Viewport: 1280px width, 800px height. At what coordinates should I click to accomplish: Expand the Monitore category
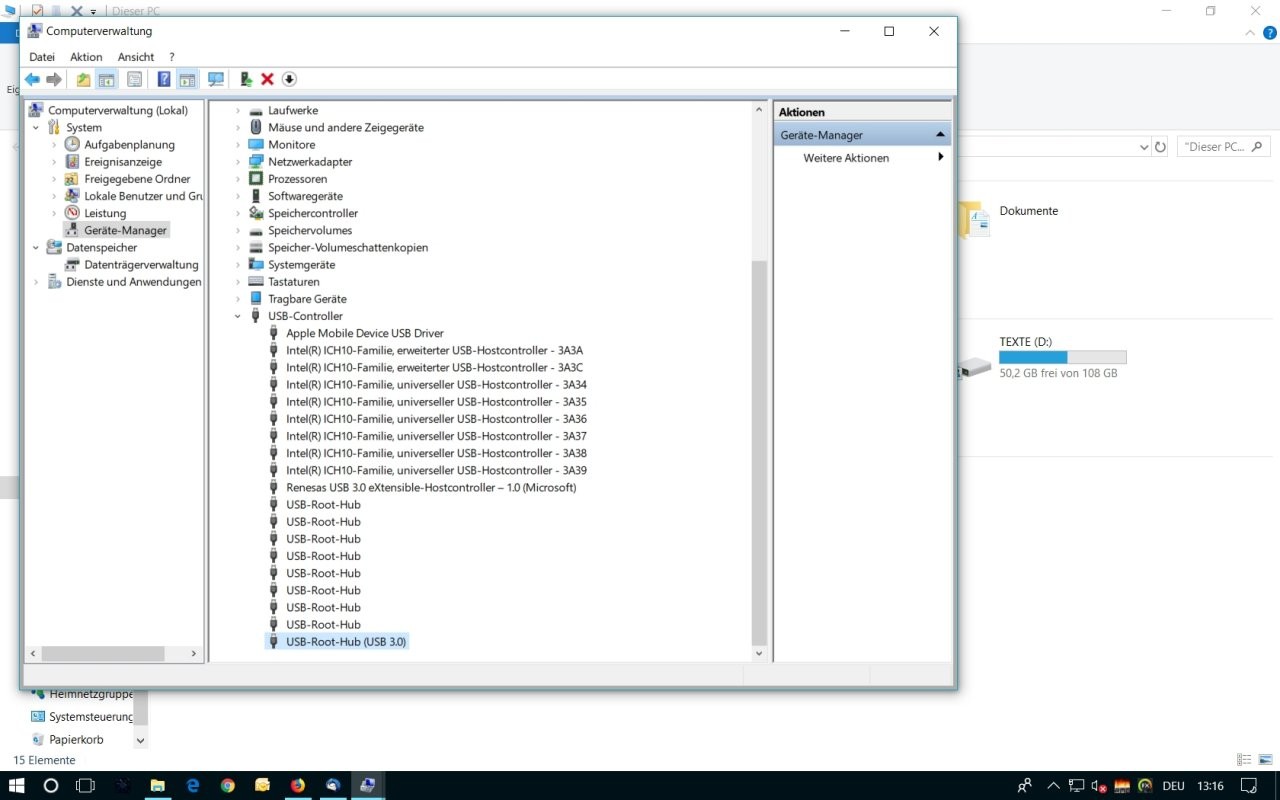click(x=238, y=145)
